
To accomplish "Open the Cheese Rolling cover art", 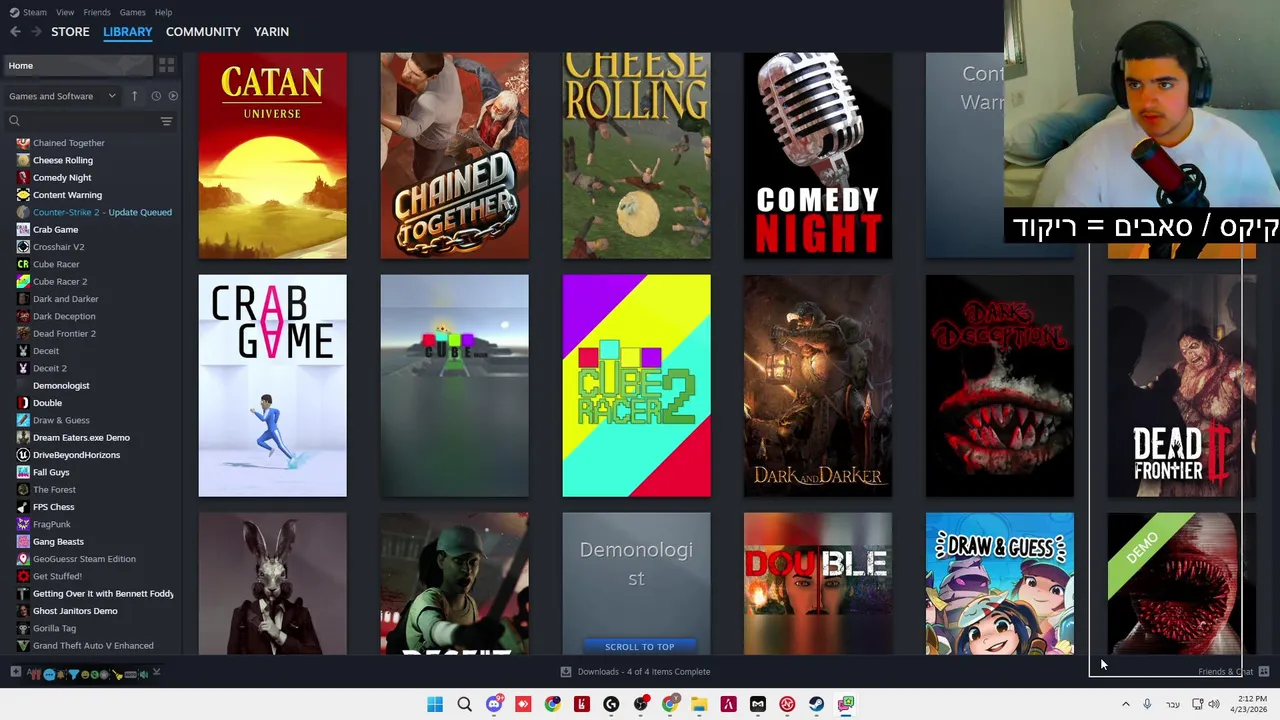I will (x=636, y=156).
